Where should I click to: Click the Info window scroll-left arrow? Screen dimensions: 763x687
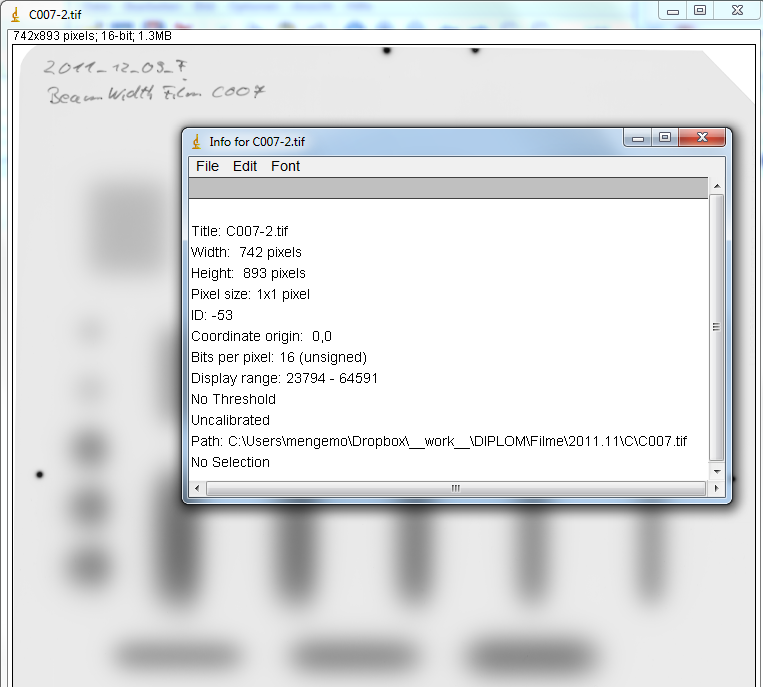coord(198,488)
